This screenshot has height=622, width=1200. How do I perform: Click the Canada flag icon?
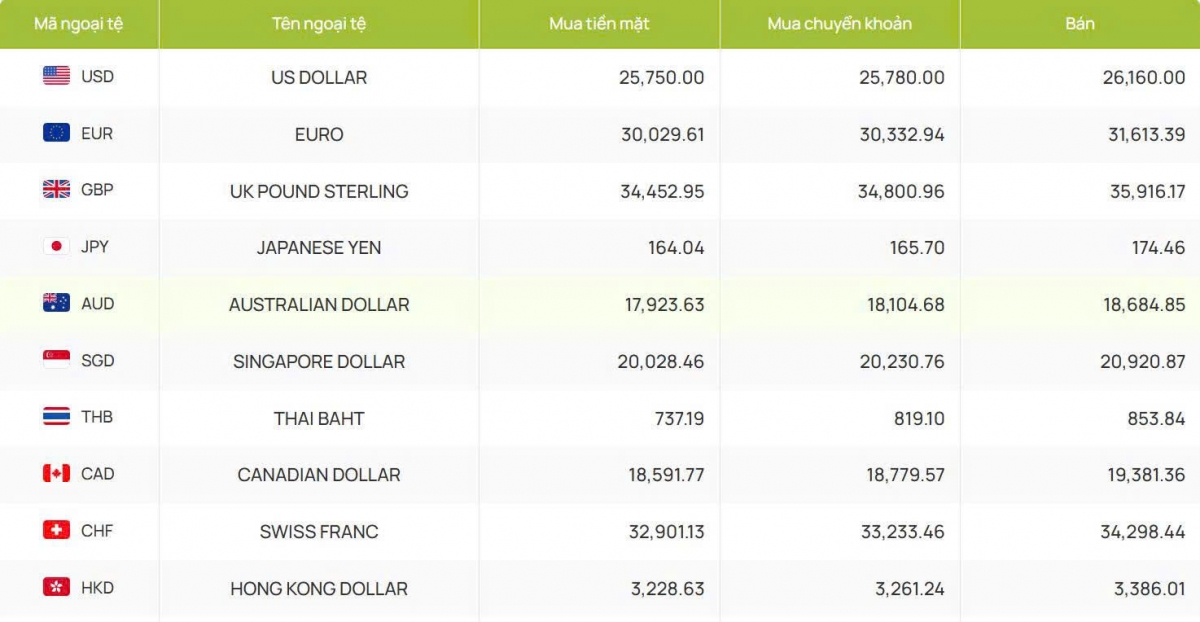[x=56, y=473]
